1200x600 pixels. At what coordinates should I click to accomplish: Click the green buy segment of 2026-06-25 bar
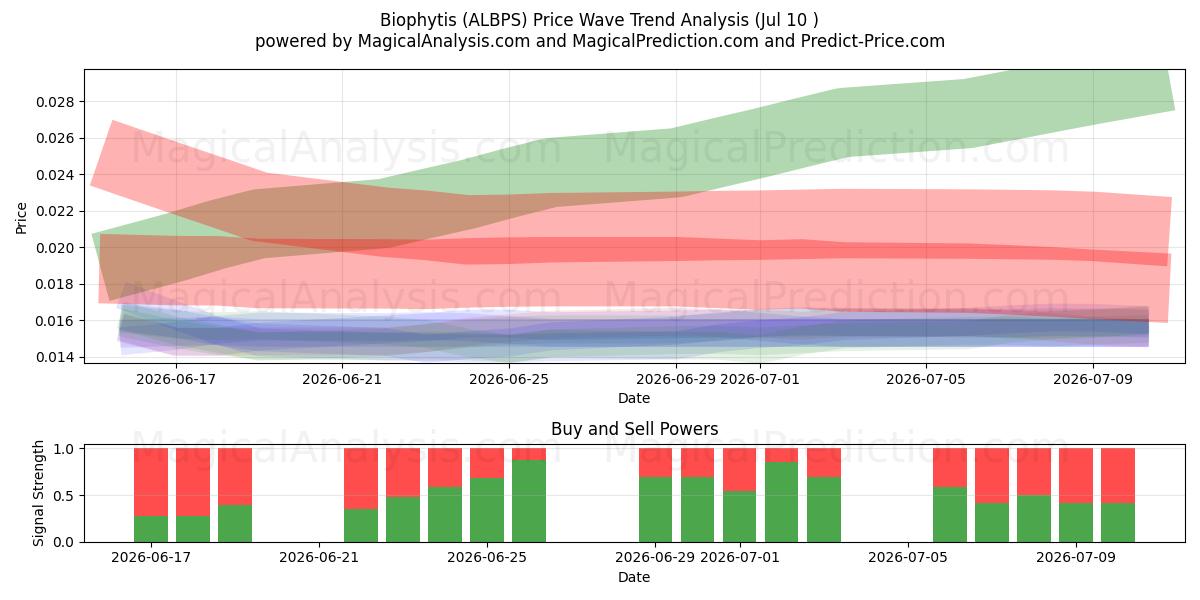(487, 510)
